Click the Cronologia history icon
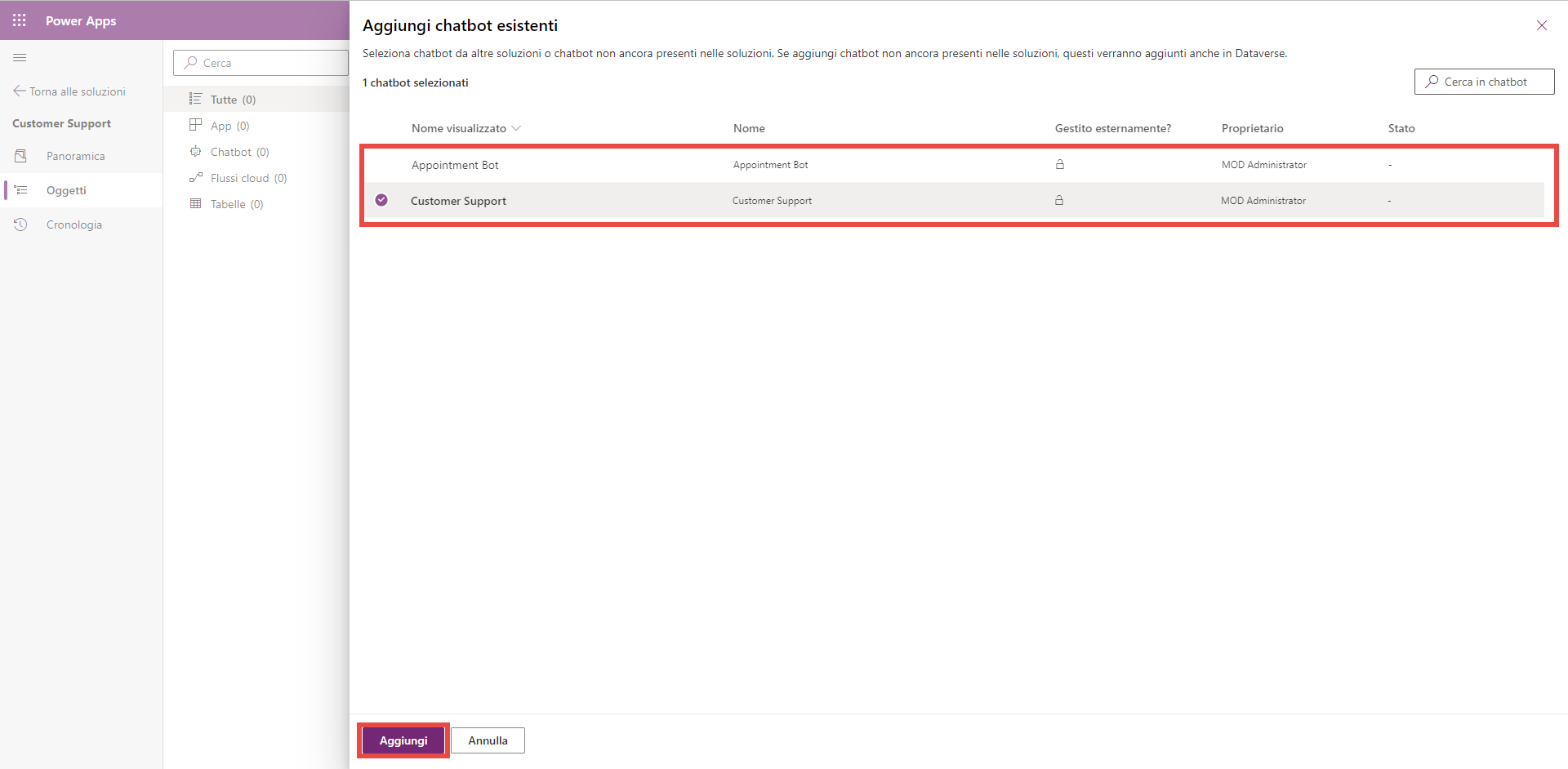The height and width of the screenshot is (769, 1568). tap(21, 224)
